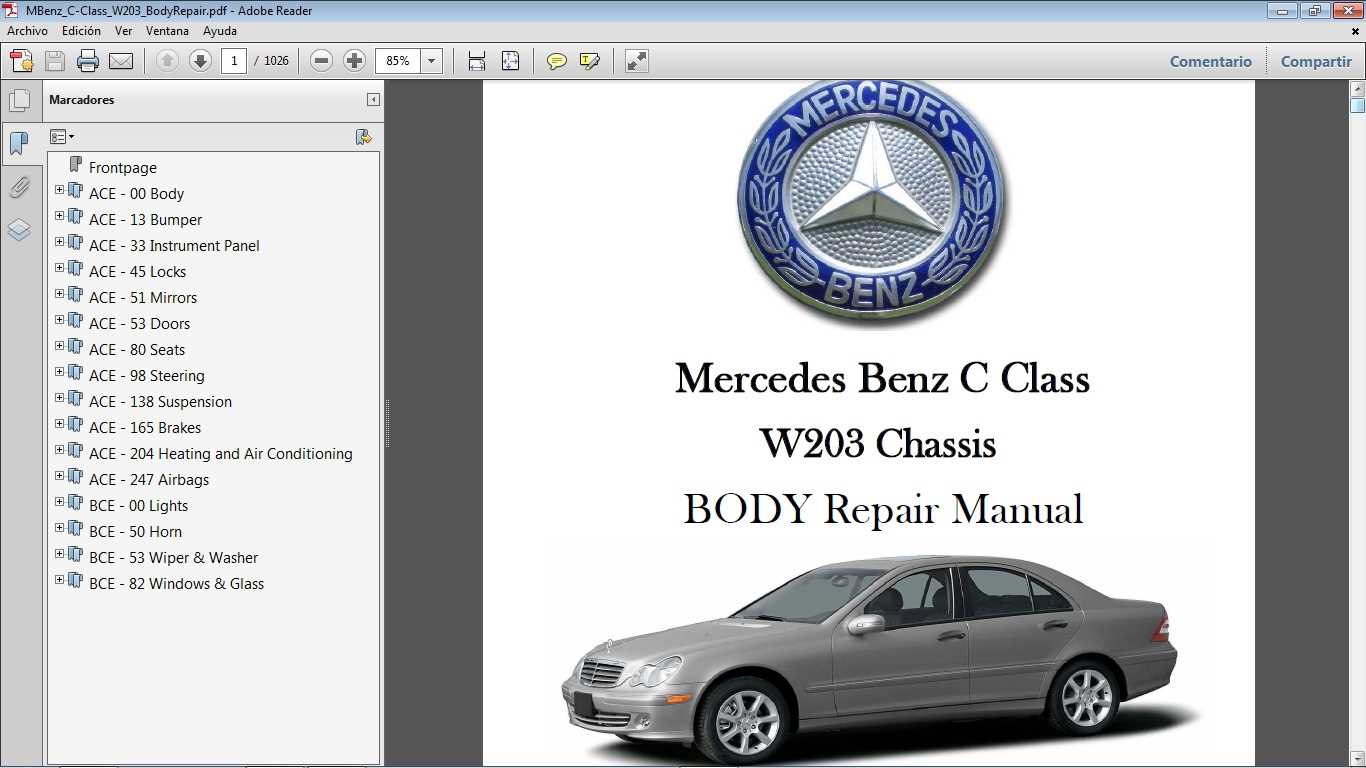Open the zoom percentage dropdown arrow
1366x768 pixels.
(432, 61)
